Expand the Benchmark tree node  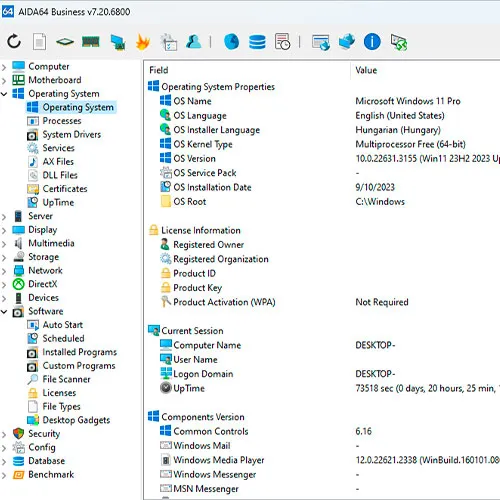point(4,475)
